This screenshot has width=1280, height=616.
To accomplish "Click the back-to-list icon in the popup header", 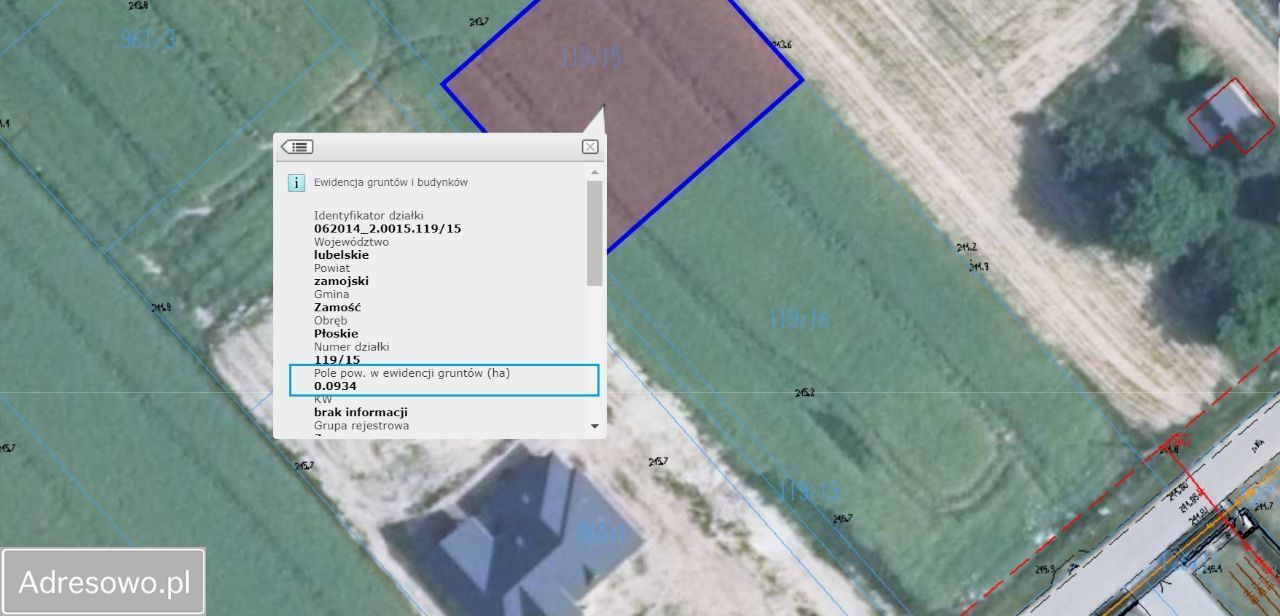I will tap(297, 147).
